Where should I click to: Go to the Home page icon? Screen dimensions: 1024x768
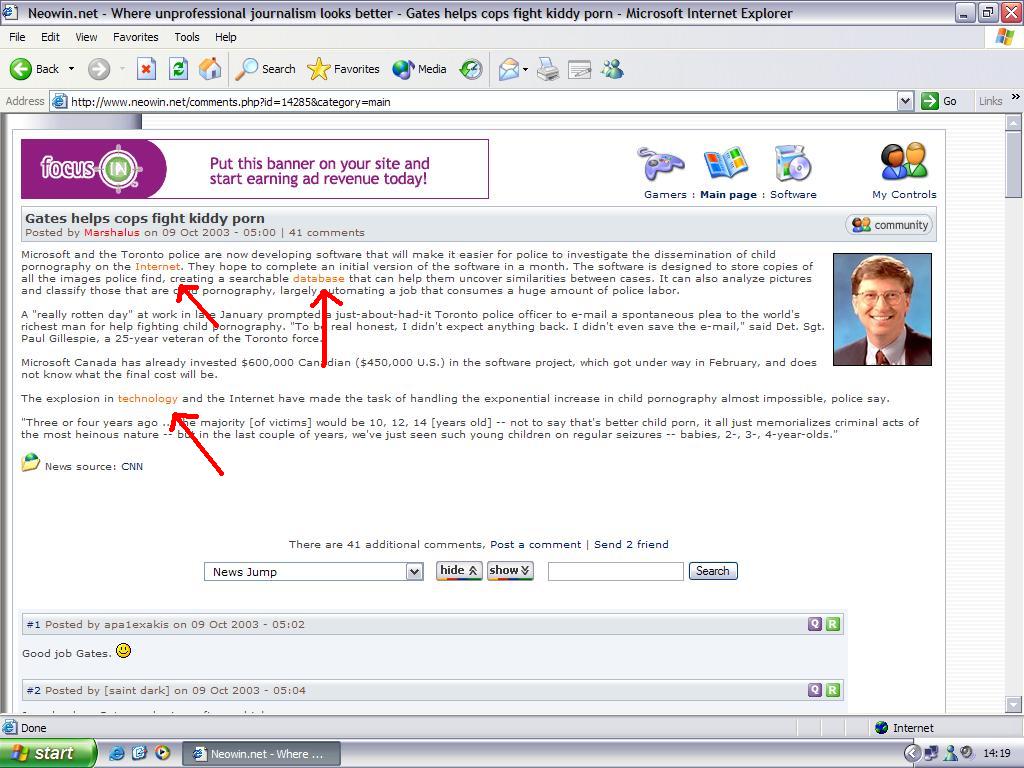[210, 69]
